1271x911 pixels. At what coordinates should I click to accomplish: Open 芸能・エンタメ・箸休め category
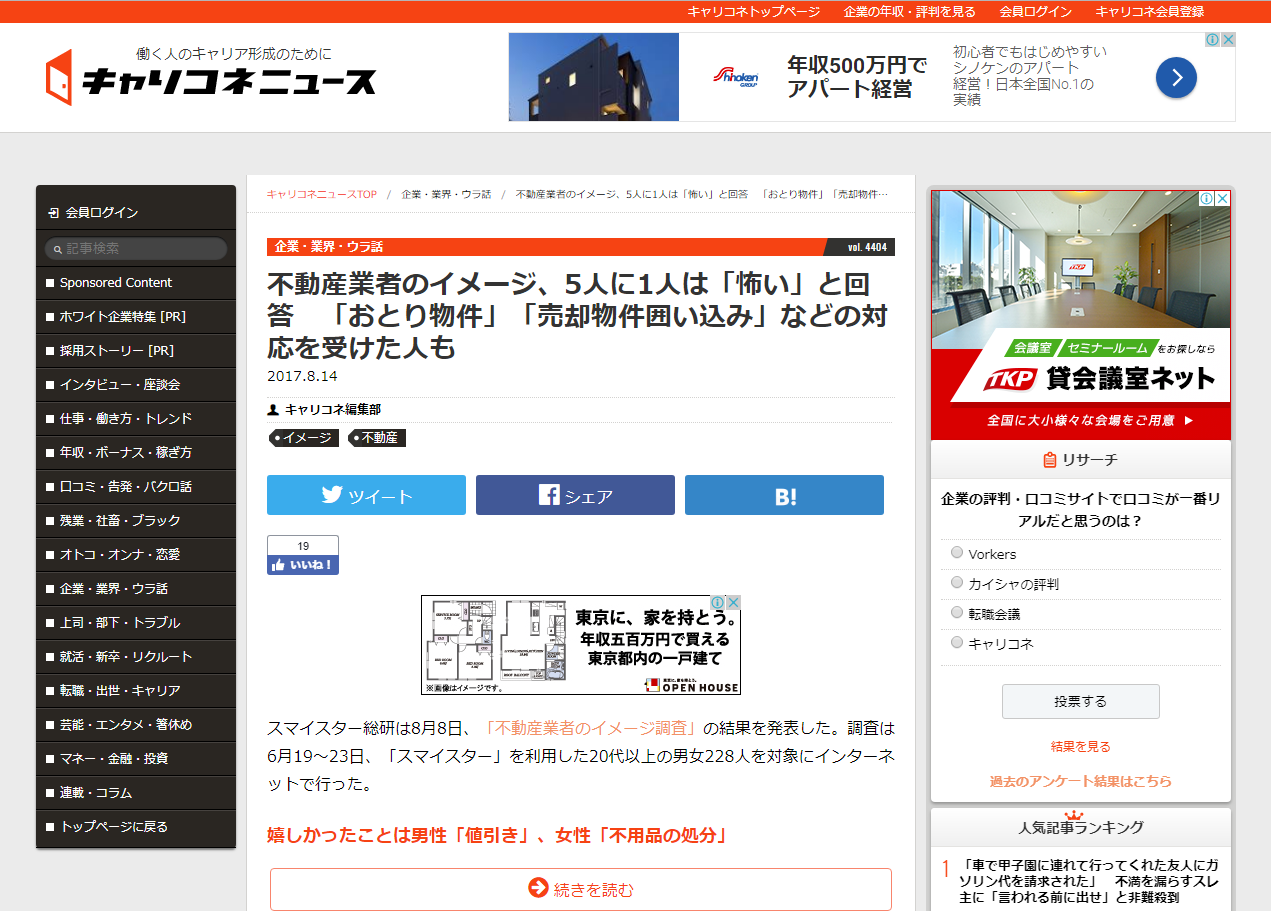(x=136, y=725)
